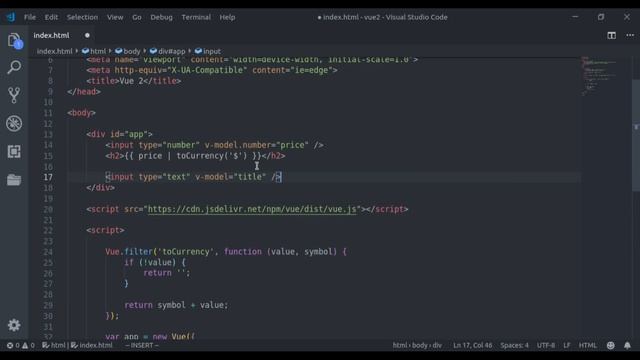Image resolution: width=640 pixels, height=360 pixels.
Task: Click the split editor icon
Action: (x=611, y=36)
